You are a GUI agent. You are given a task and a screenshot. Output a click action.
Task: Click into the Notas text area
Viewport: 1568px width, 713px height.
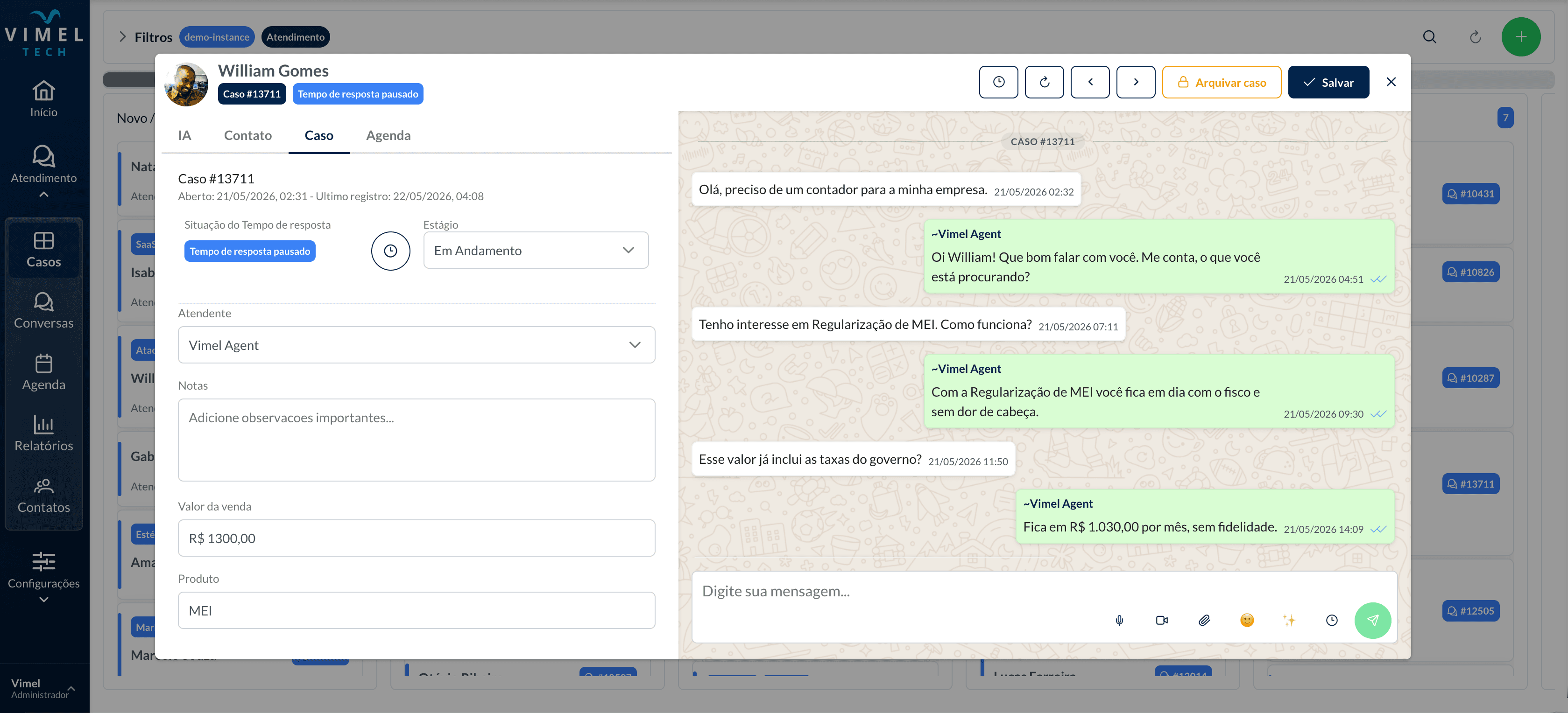(x=417, y=440)
